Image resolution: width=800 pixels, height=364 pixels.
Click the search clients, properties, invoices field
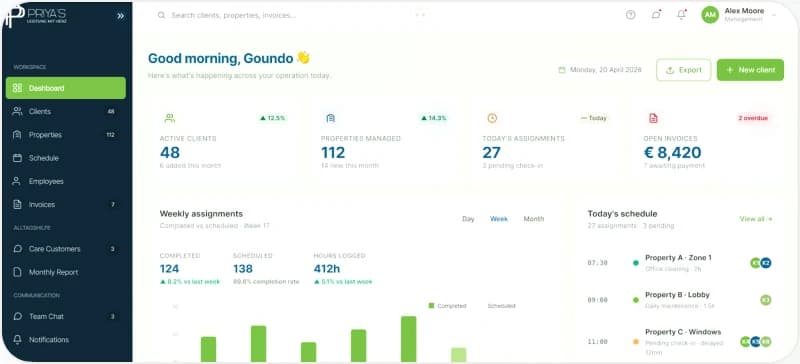coord(291,15)
